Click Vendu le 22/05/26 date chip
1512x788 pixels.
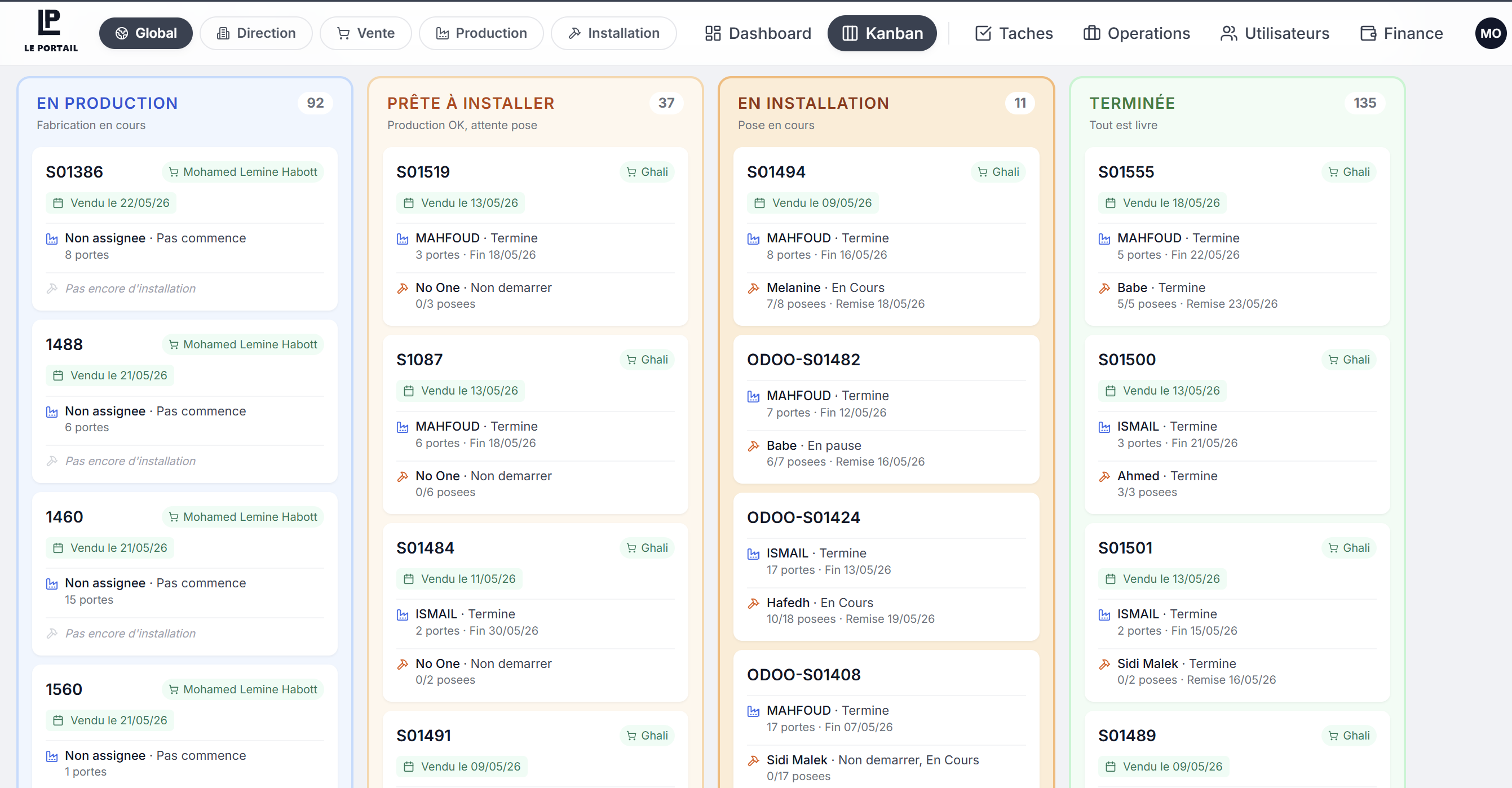coord(111,203)
